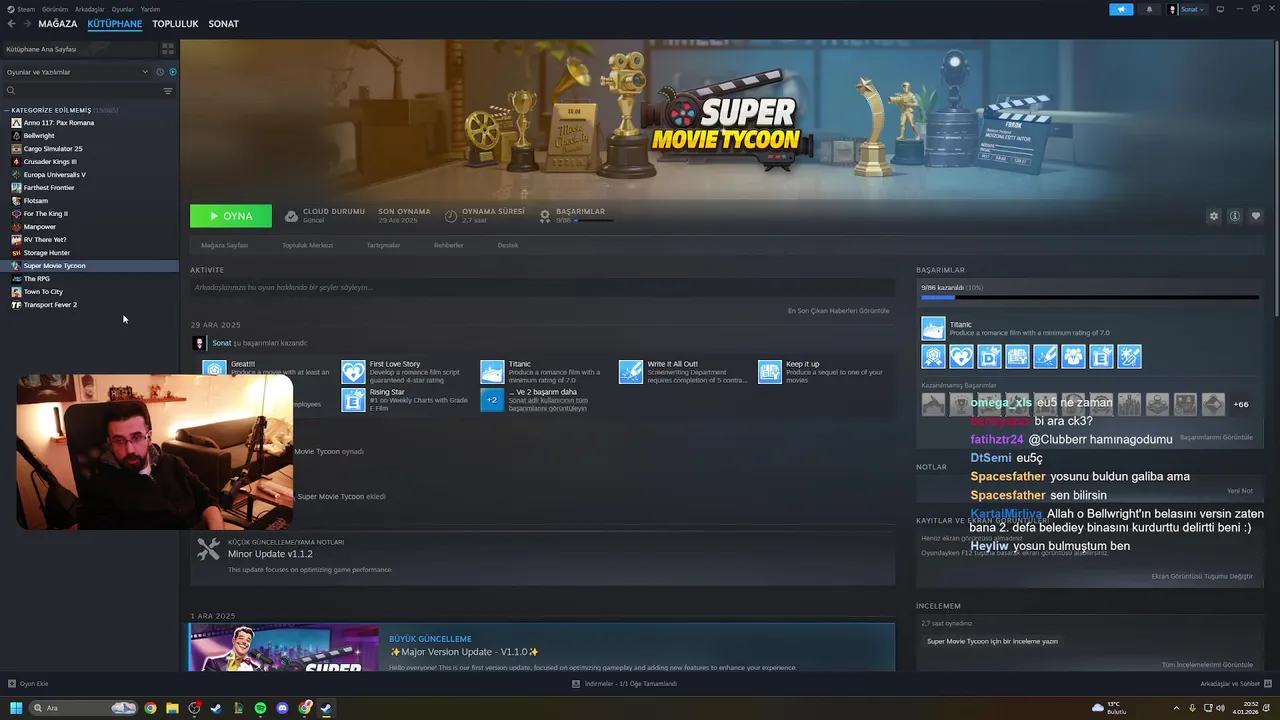Switch to the MAĞAZA tab
1280x720 pixels.
(58, 24)
